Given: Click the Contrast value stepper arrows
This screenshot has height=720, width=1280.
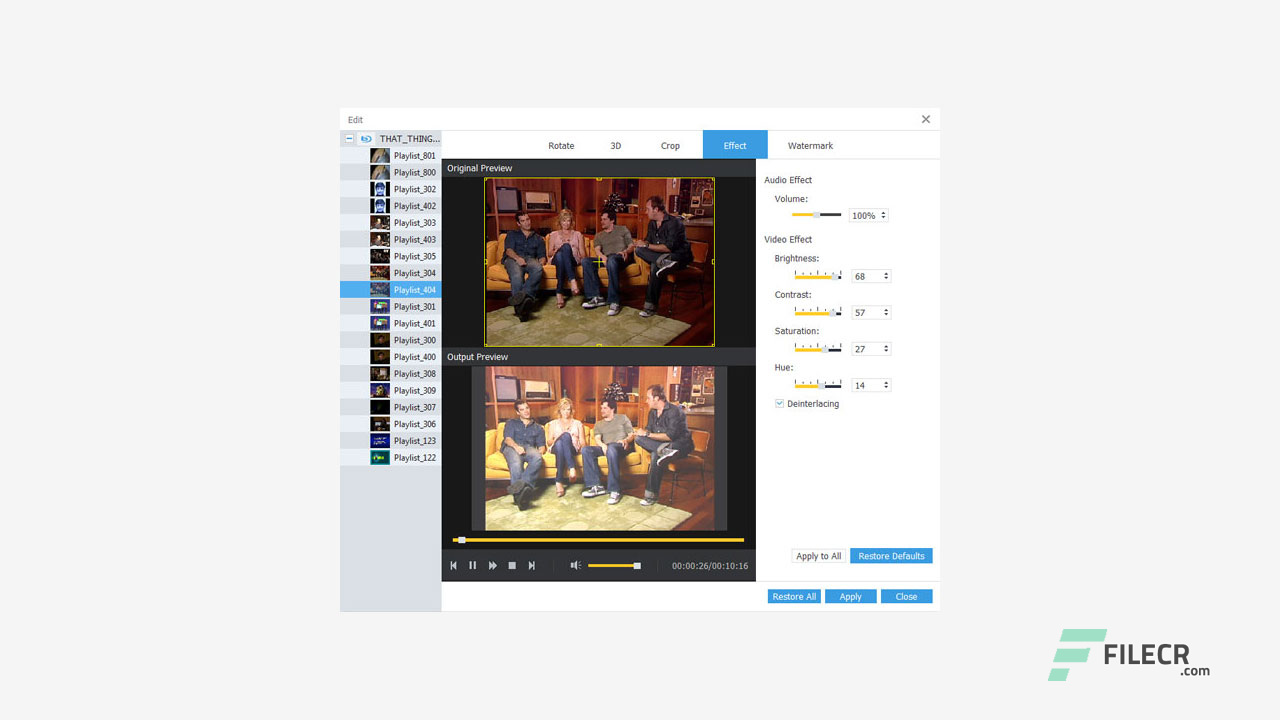Looking at the screenshot, I should coord(886,313).
